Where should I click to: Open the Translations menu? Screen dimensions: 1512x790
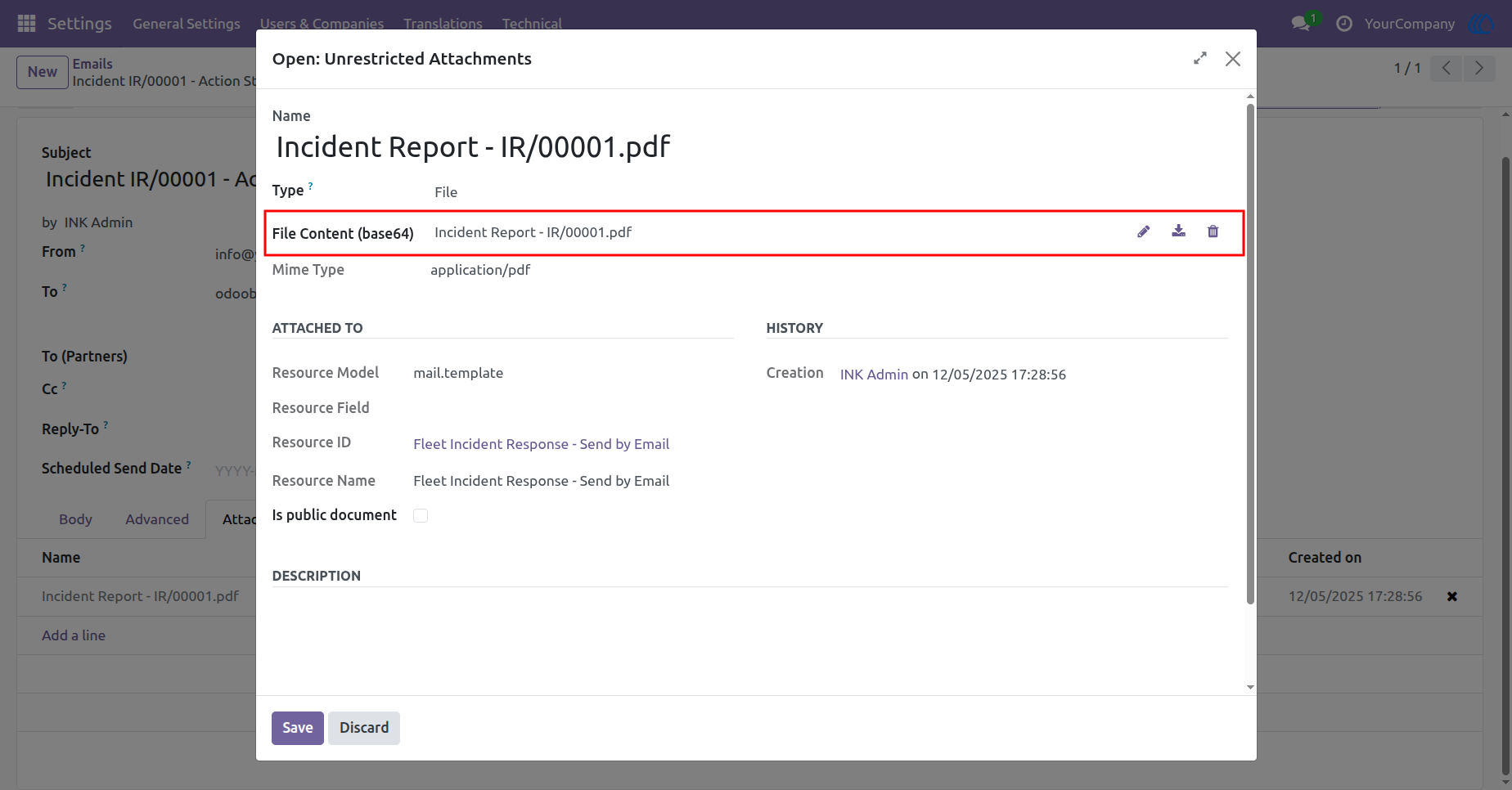[443, 24]
